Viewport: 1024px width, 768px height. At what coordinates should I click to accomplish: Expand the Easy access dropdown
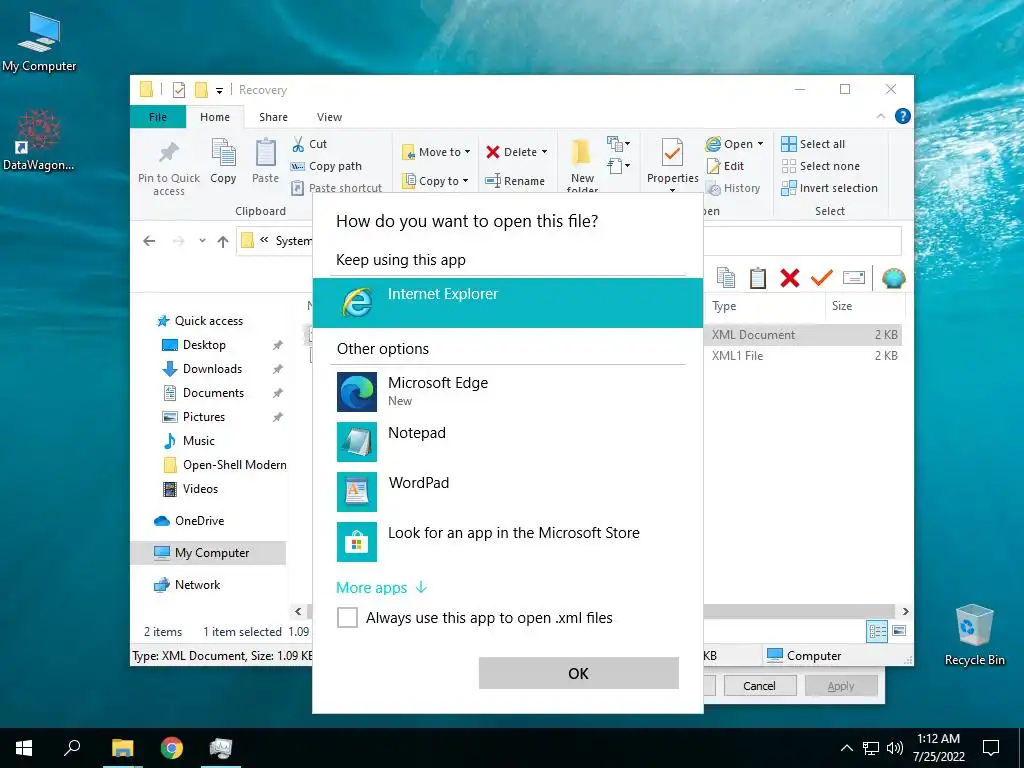pyautogui.click(x=619, y=166)
